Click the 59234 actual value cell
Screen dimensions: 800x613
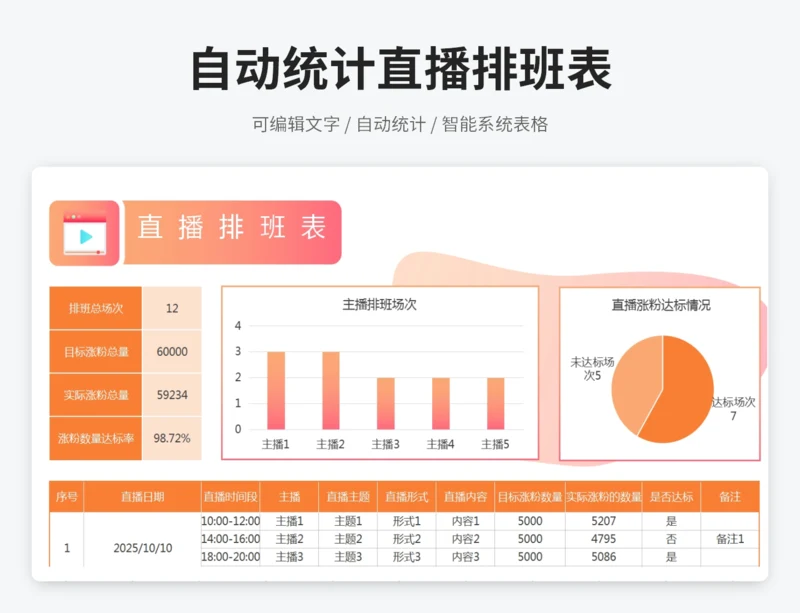click(172, 395)
